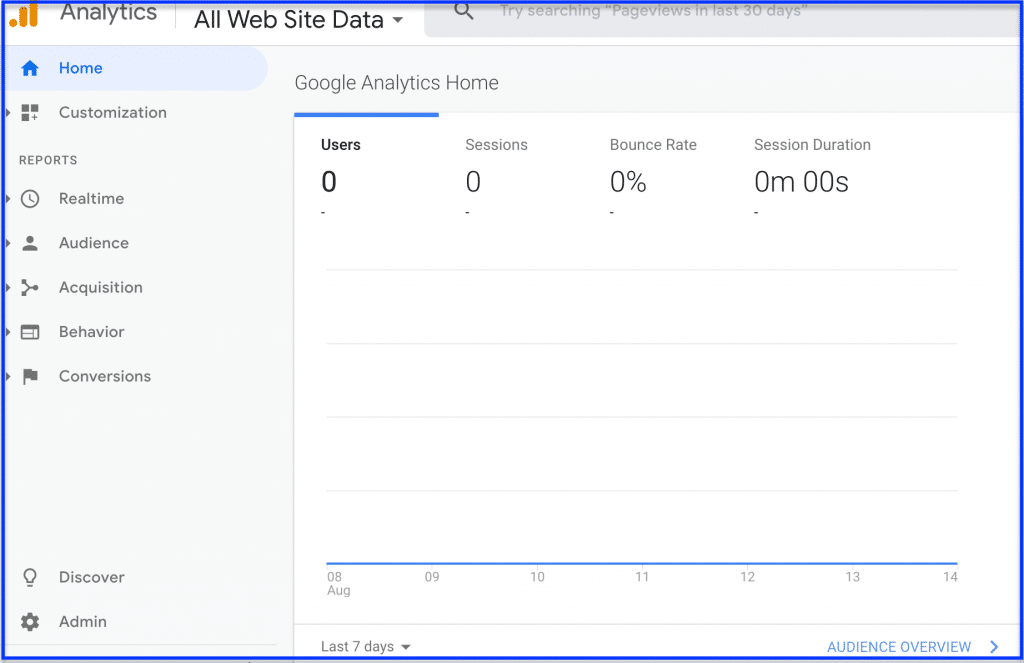Click the Customization dashboard icon

(x=30, y=112)
